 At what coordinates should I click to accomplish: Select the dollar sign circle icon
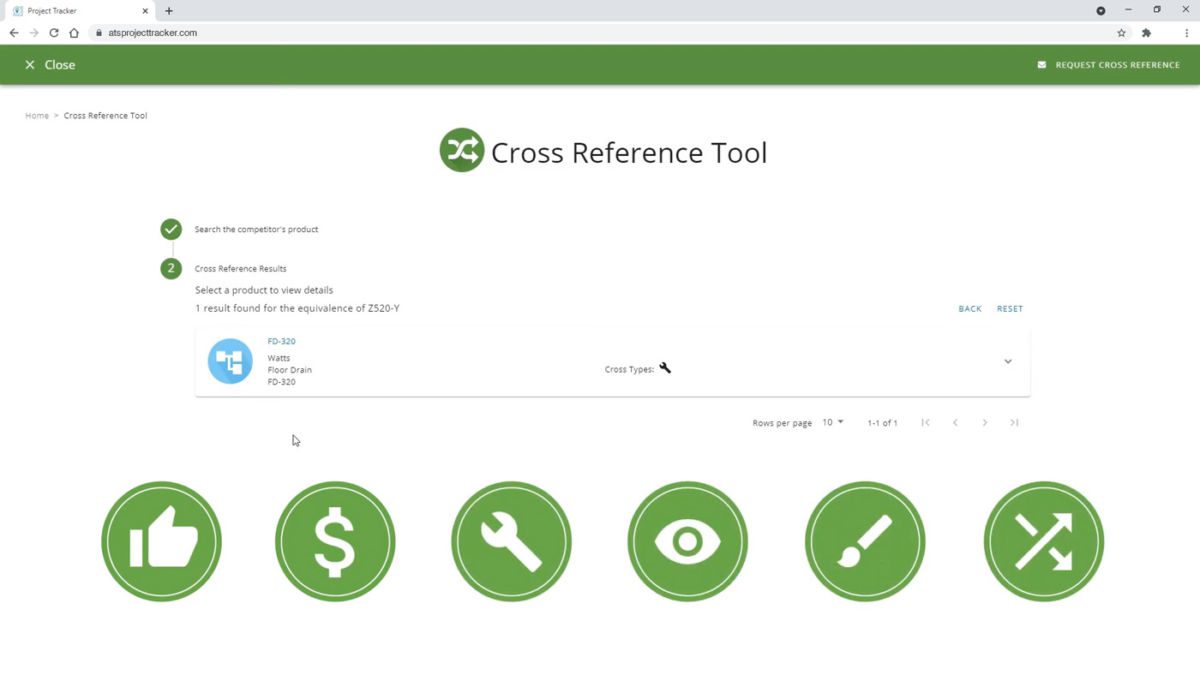tap(335, 542)
